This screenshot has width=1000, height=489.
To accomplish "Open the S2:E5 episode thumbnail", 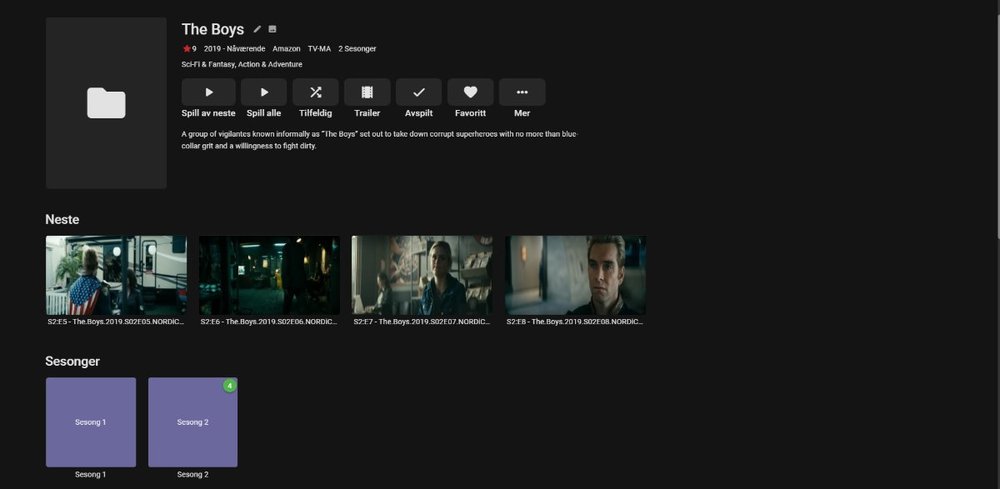I will (116, 275).
